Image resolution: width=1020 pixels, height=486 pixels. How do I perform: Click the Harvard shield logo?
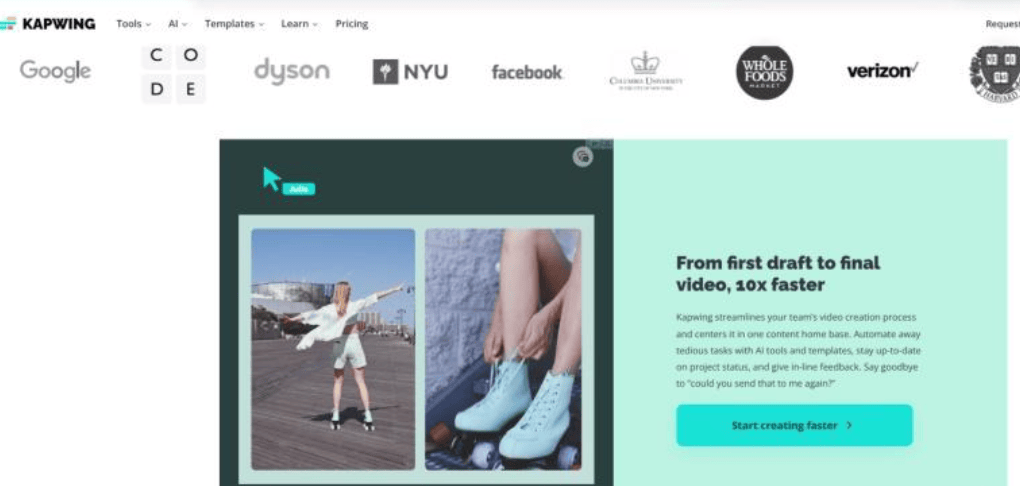click(x=995, y=74)
